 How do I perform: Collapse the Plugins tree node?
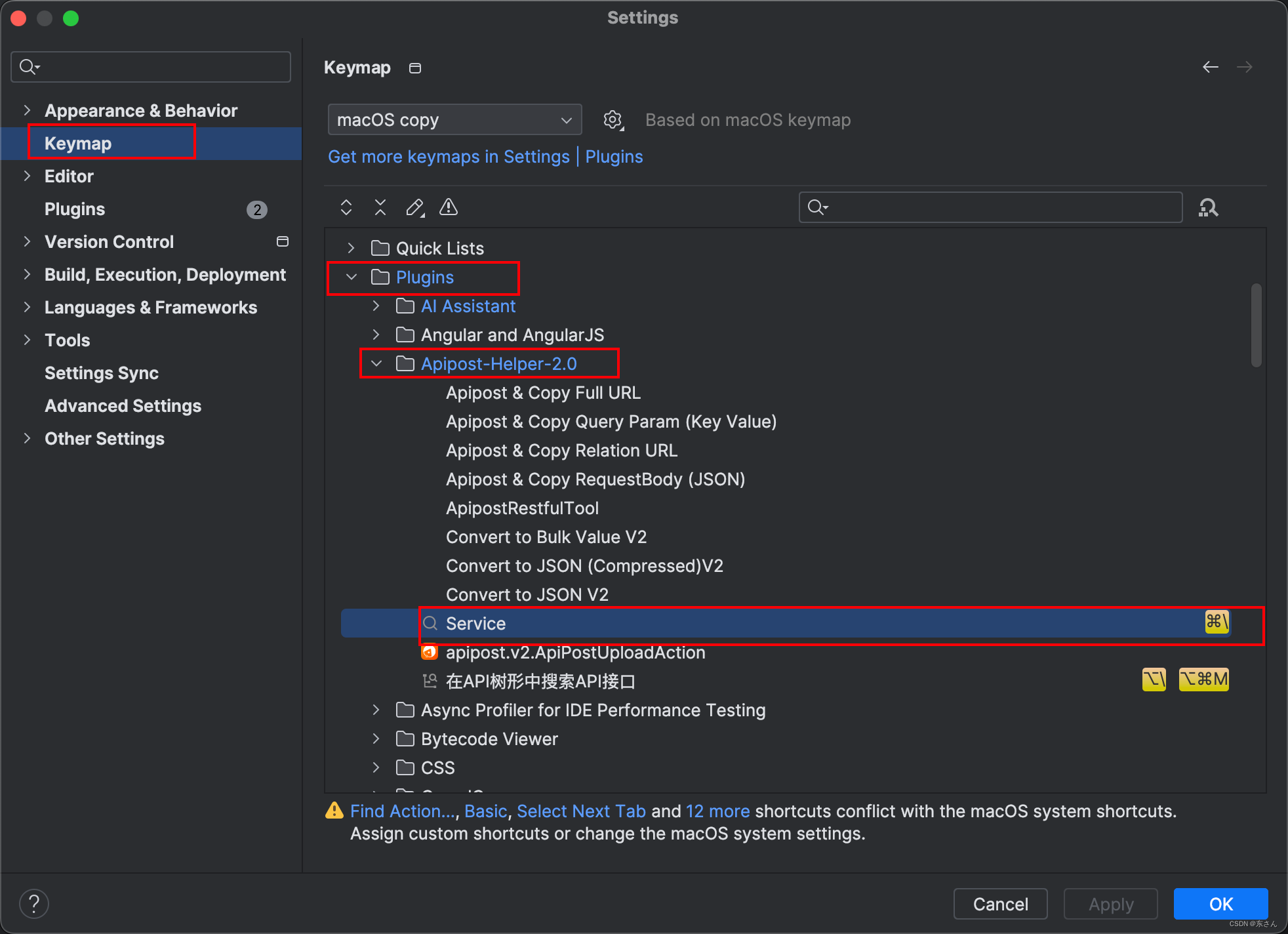[x=352, y=277]
